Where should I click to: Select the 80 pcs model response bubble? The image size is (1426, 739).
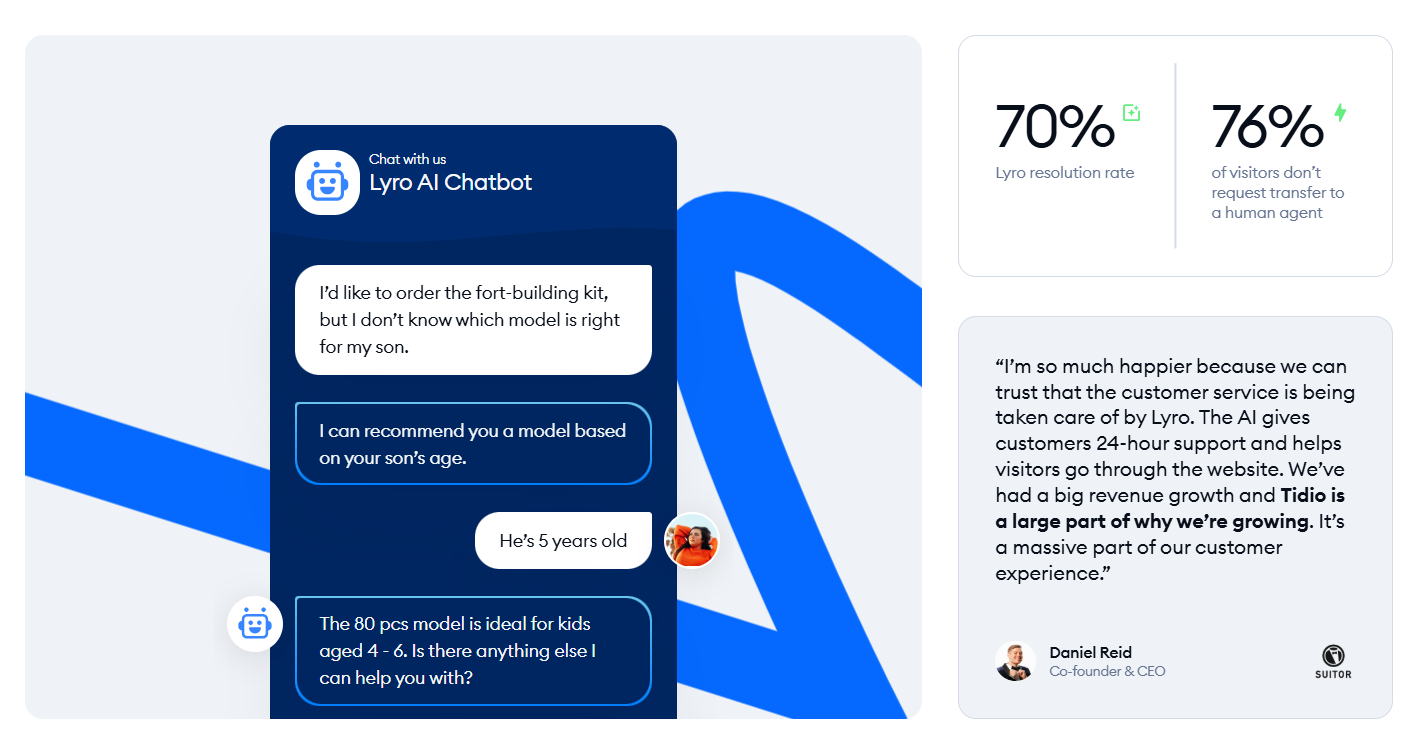473,651
